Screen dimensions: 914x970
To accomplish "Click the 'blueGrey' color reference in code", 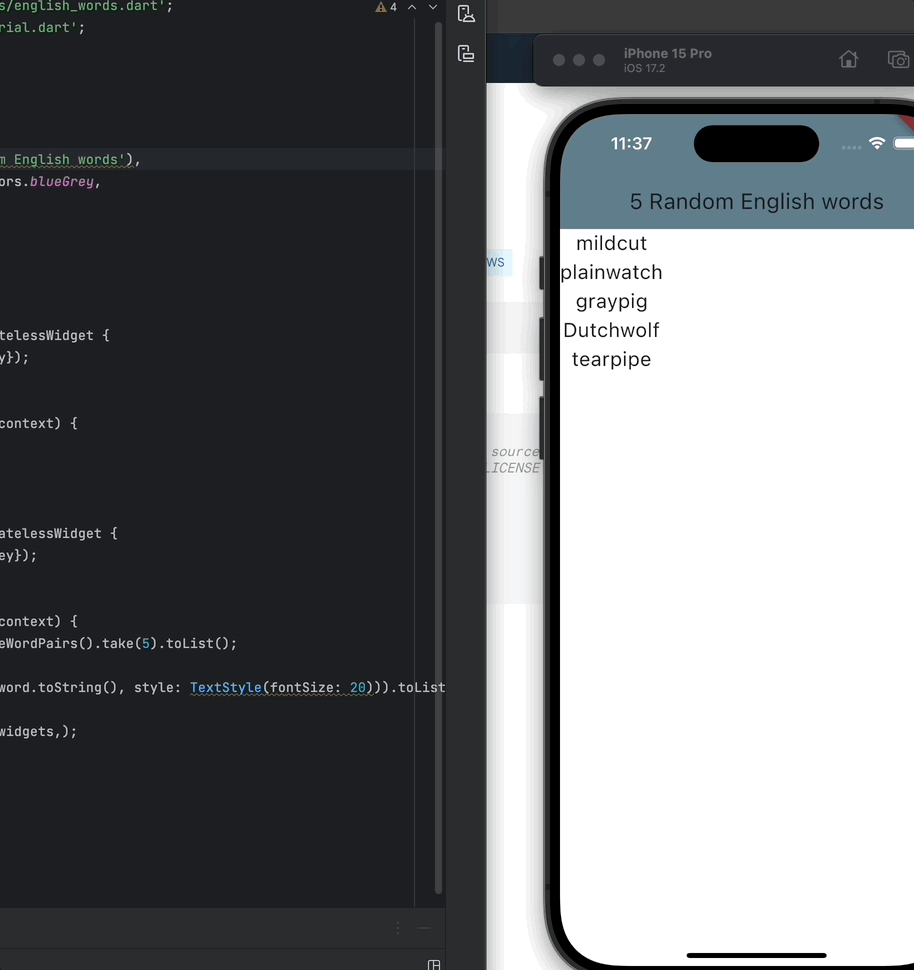I will (62, 182).
